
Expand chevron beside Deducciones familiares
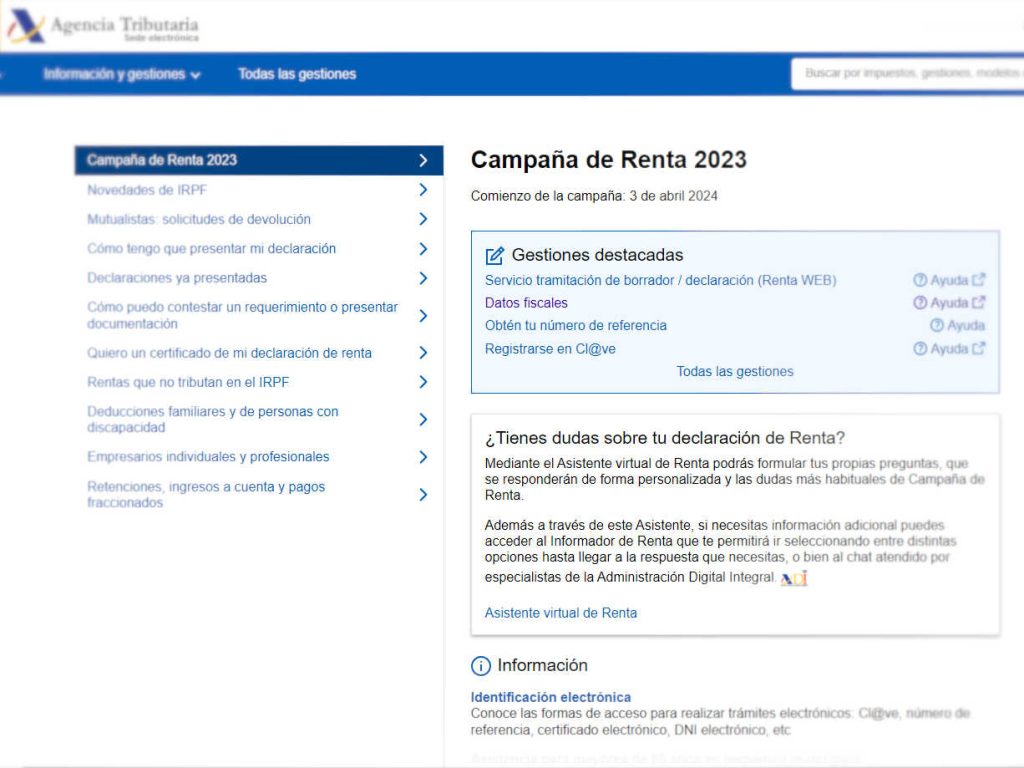pyautogui.click(x=423, y=420)
